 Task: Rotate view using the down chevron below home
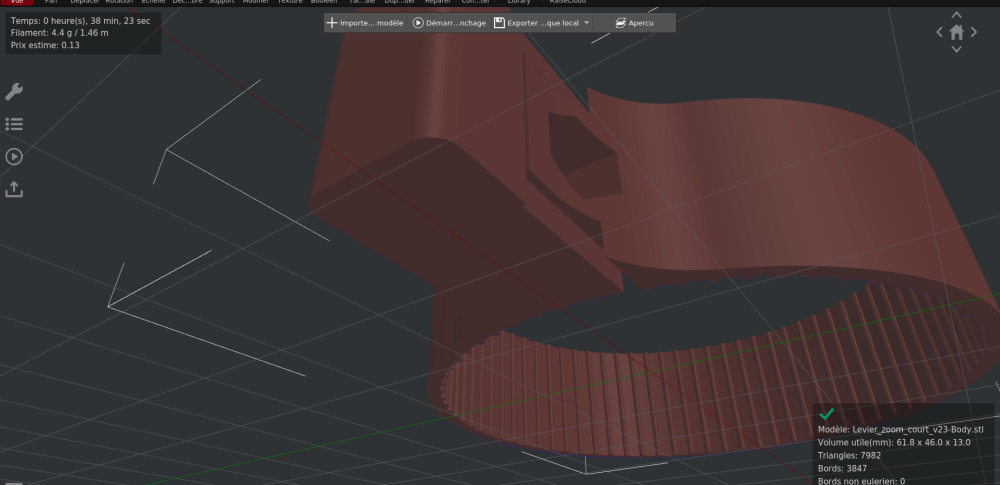pyautogui.click(x=956, y=49)
